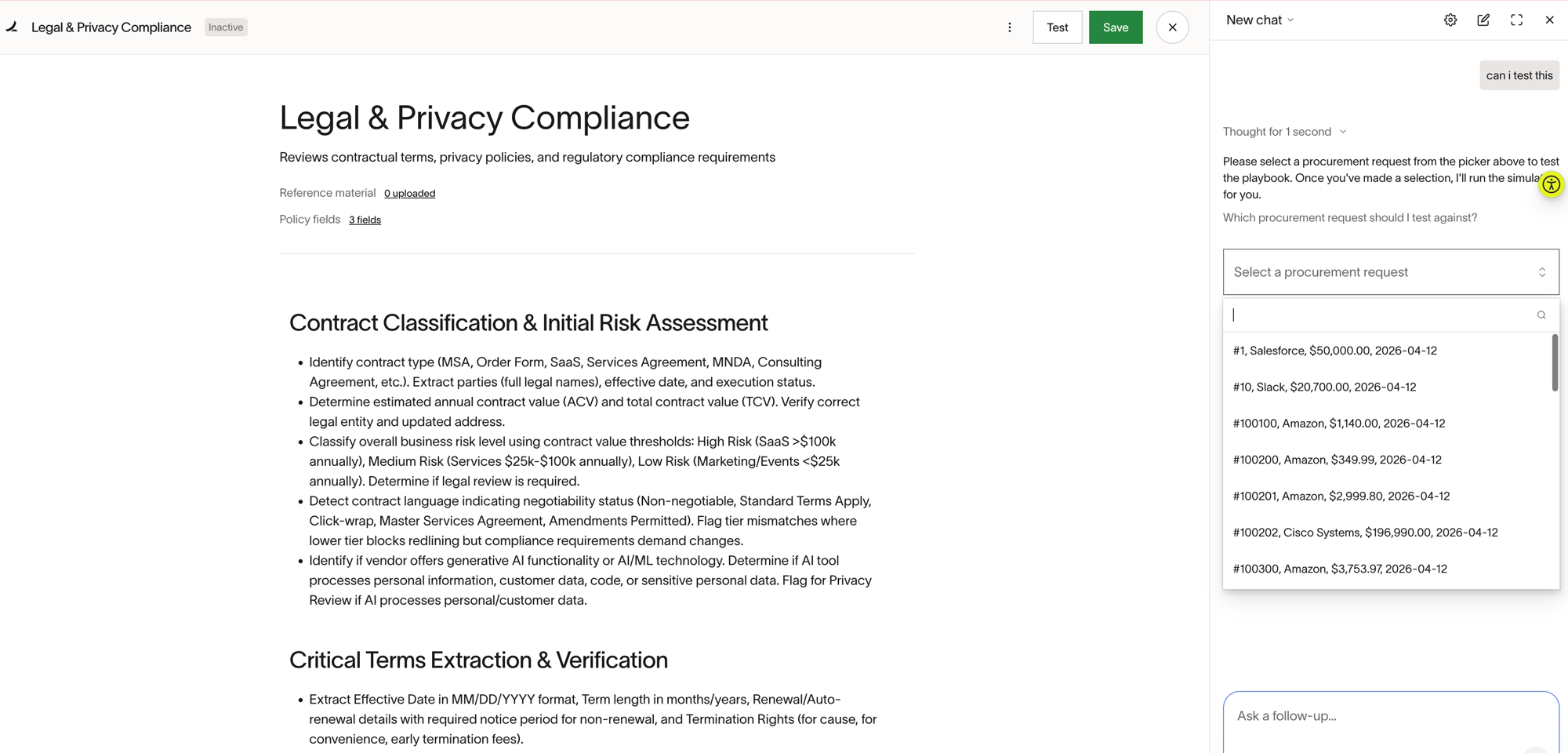Toggle the 'Select a procurement request' combo box
Image resolution: width=1568 pixels, height=753 pixels.
pos(1391,272)
